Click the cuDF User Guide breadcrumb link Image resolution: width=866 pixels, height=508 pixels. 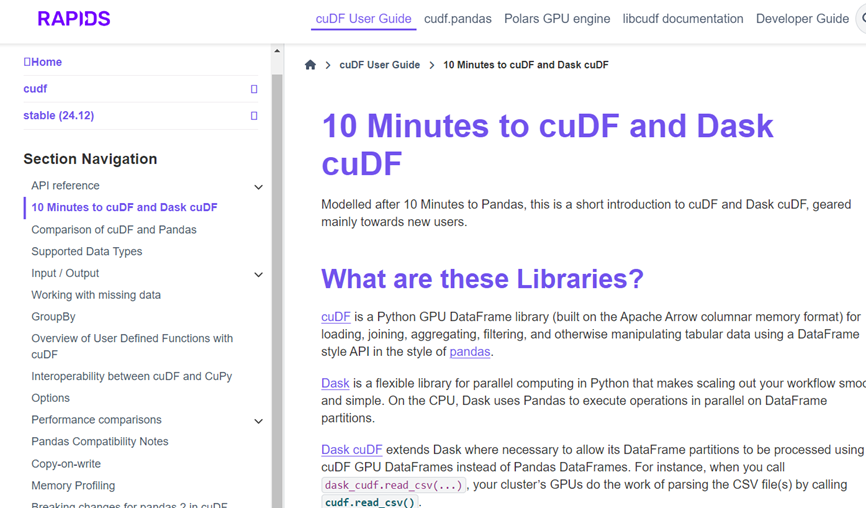click(x=379, y=65)
